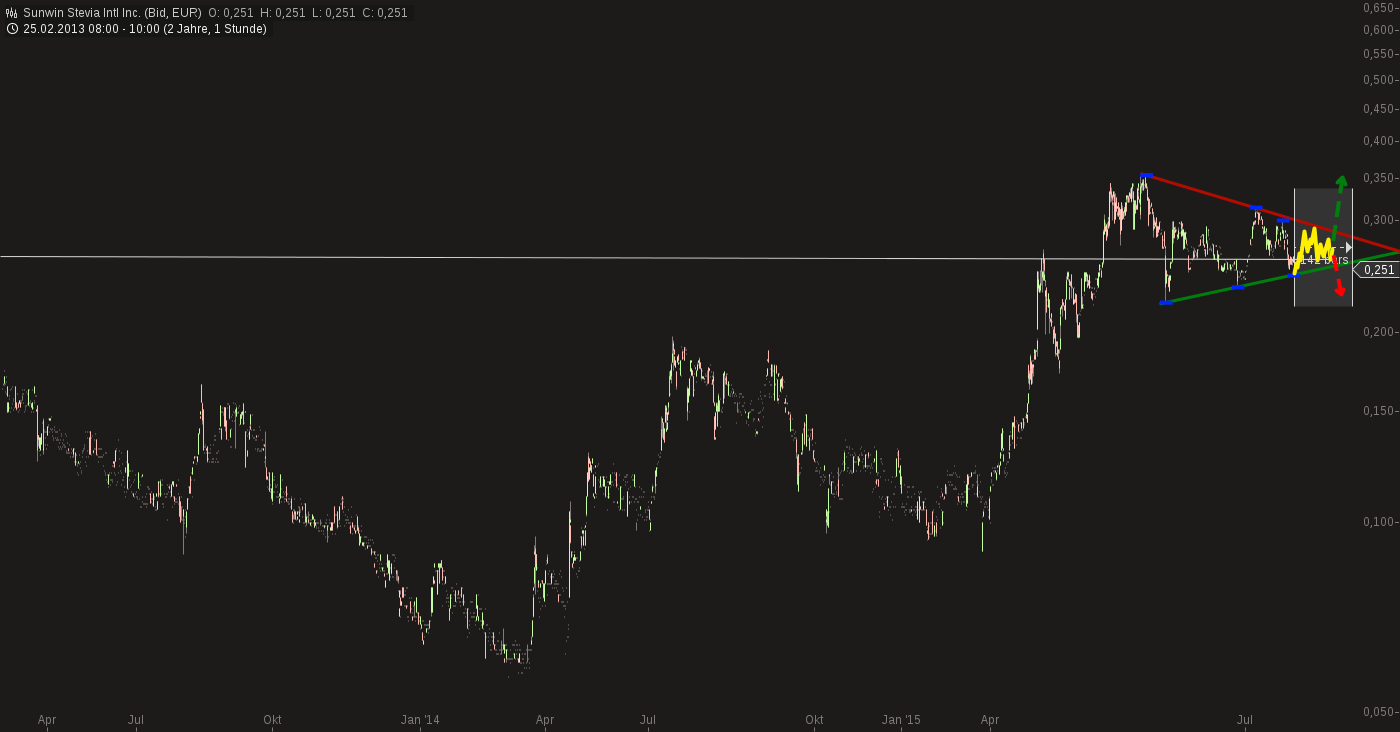Click the 0,050 price axis label
Image resolution: width=1400 pixels, height=732 pixels.
click(x=1378, y=712)
